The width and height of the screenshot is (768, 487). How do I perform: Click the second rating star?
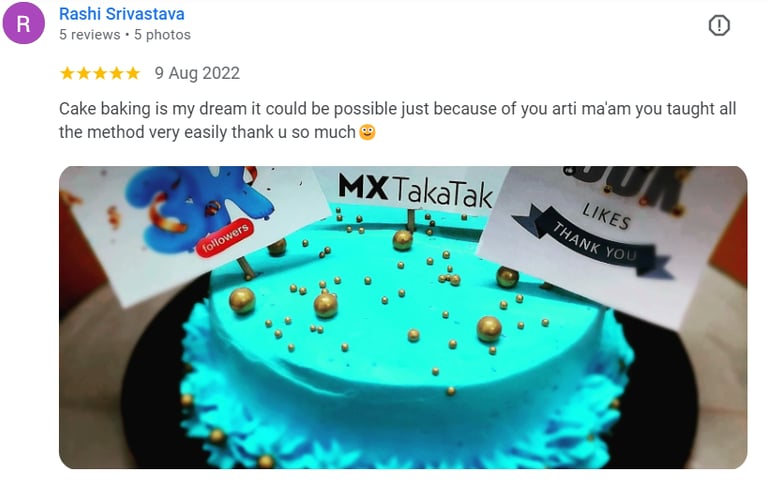(x=84, y=73)
